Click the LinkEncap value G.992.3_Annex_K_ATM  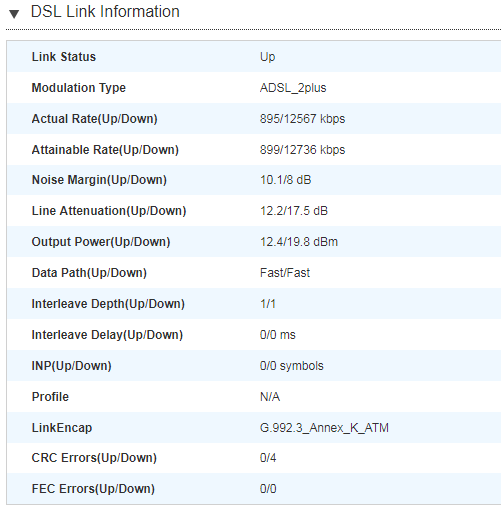coord(324,428)
